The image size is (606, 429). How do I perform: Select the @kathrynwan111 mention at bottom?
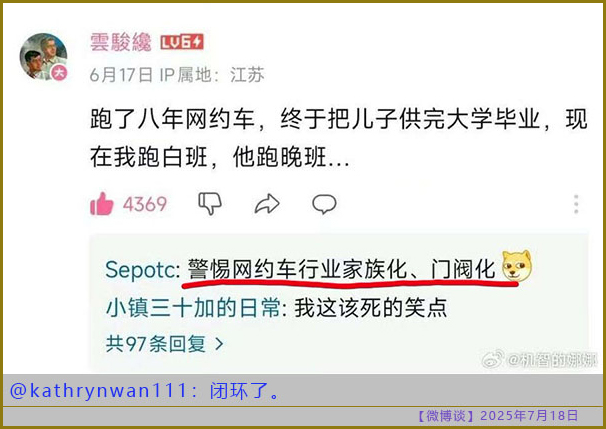(100, 391)
